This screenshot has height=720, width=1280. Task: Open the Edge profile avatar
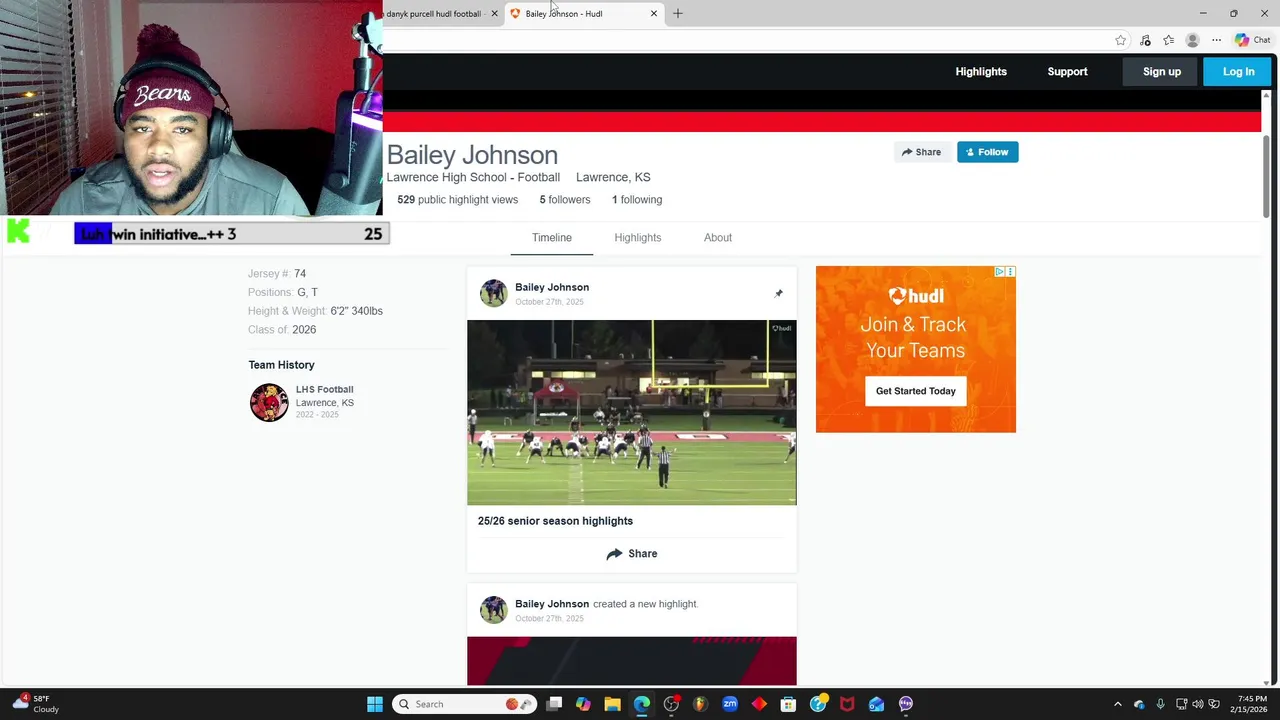pos(1192,40)
